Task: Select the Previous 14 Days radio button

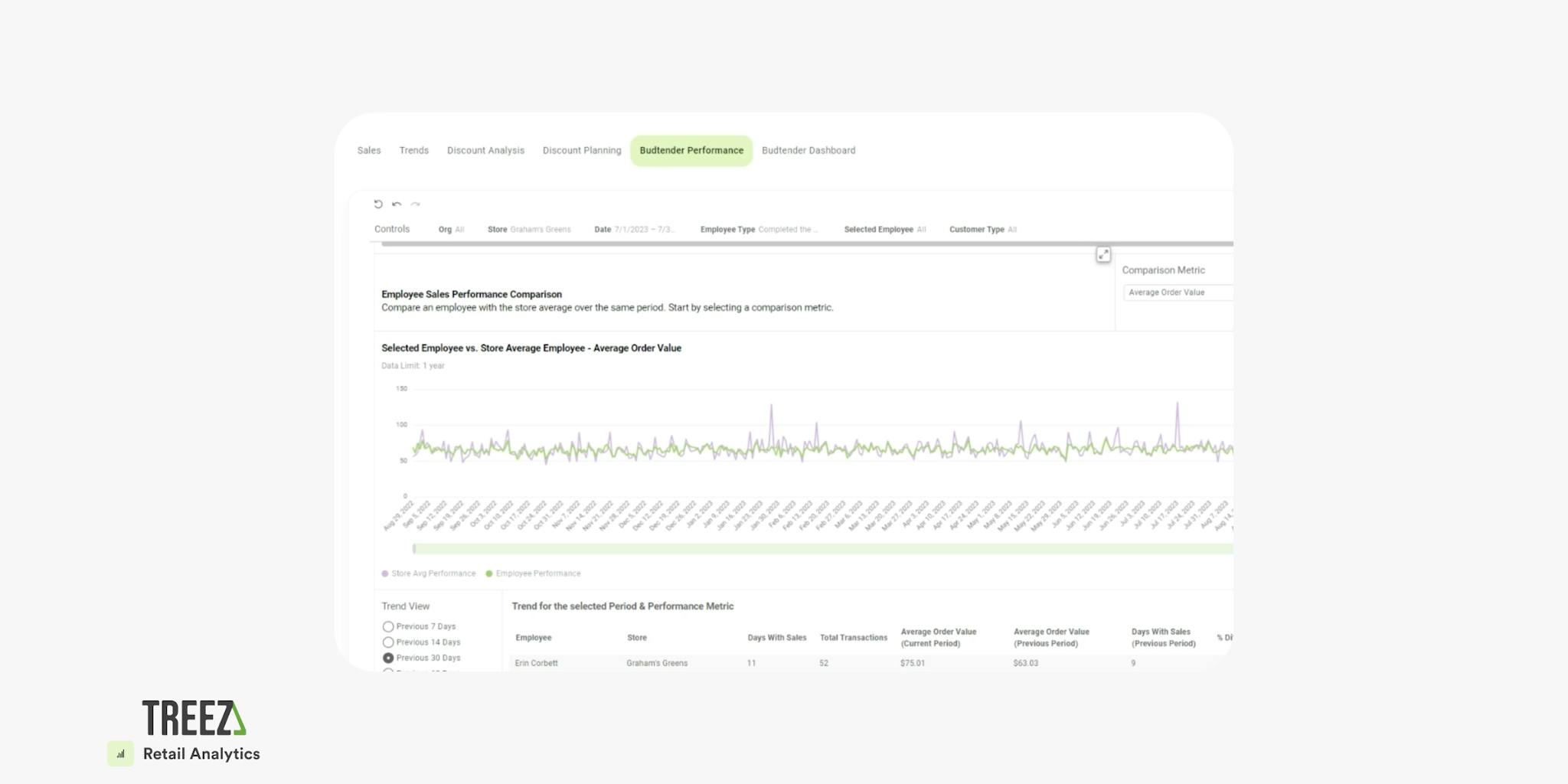Action: click(388, 642)
